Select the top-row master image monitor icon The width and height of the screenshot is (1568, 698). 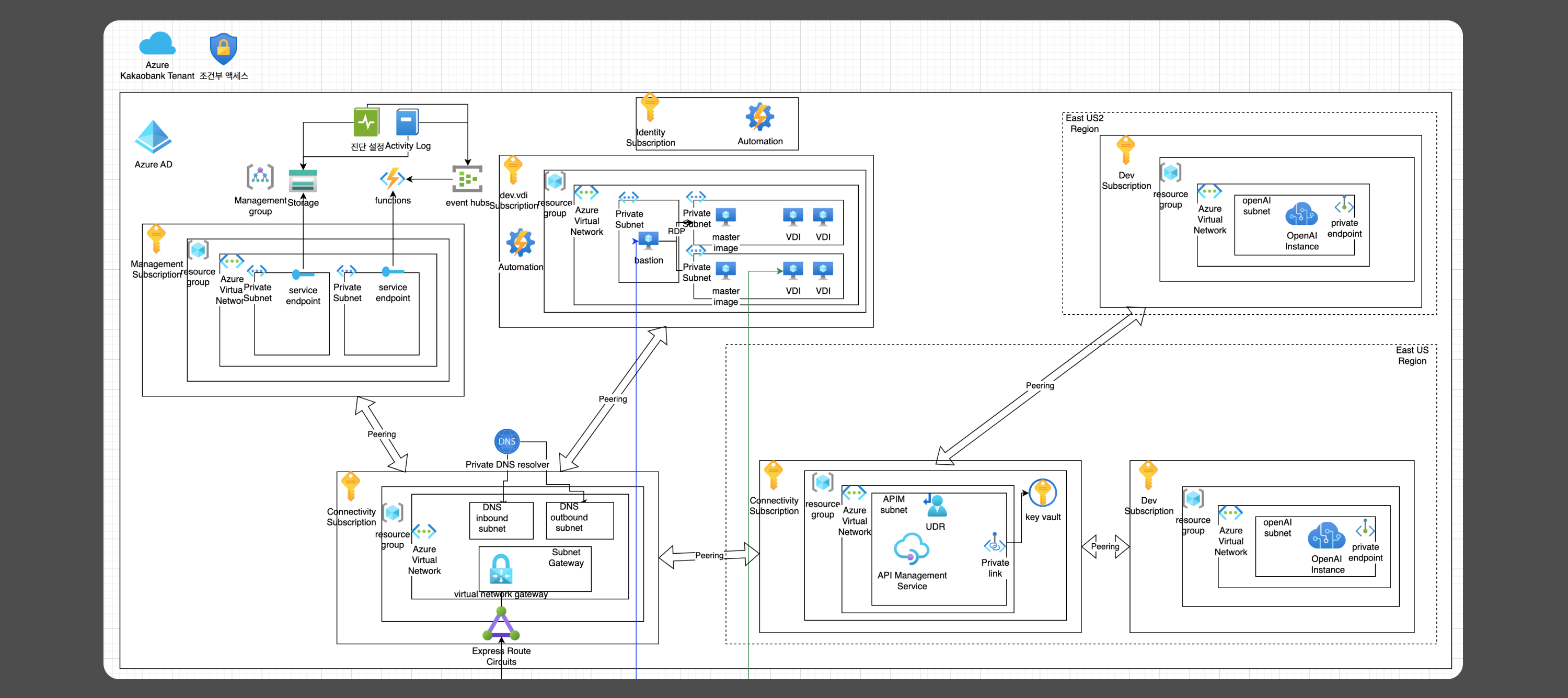tap(725, 217)
